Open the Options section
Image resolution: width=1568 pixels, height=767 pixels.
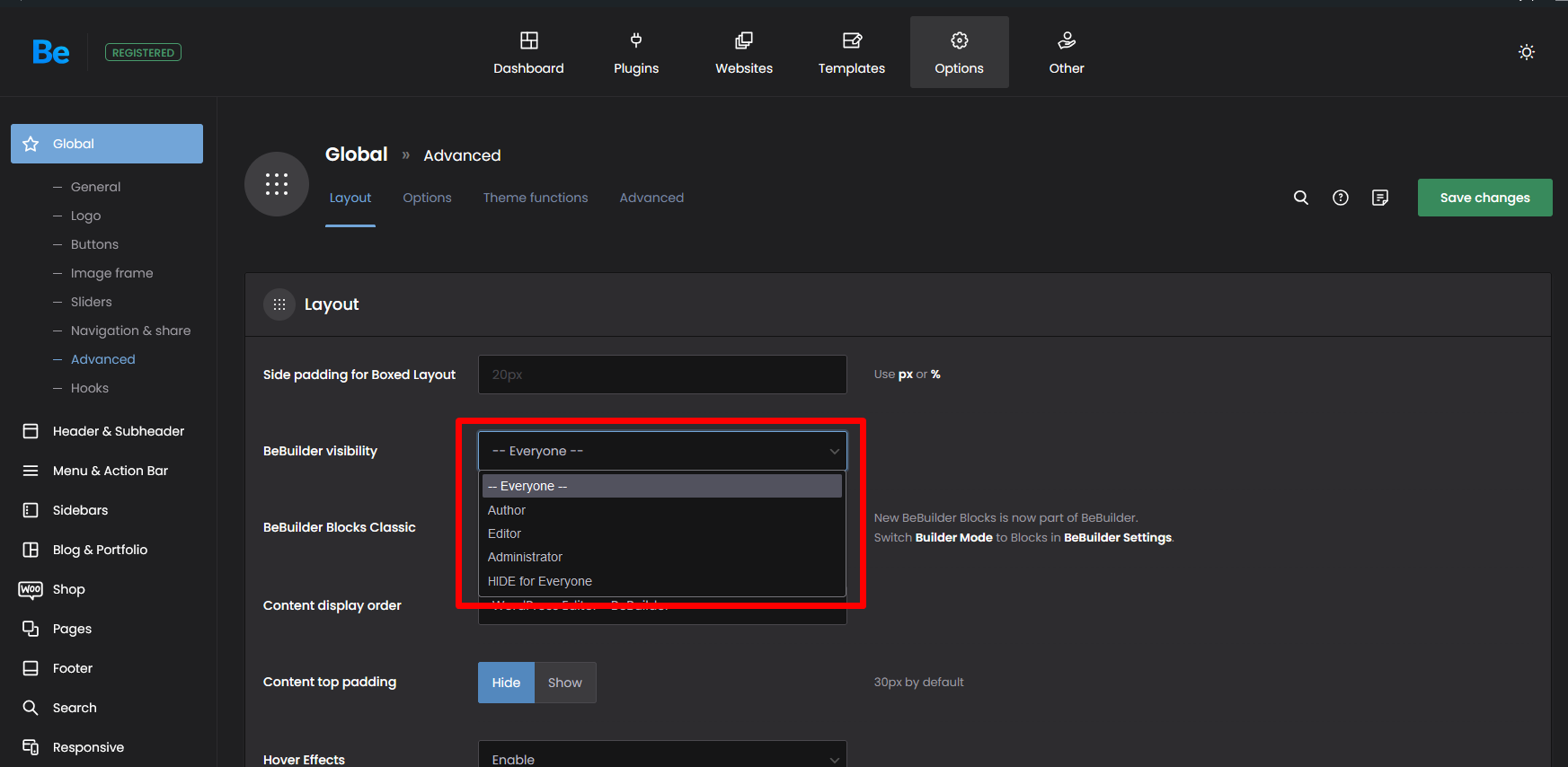960,52
